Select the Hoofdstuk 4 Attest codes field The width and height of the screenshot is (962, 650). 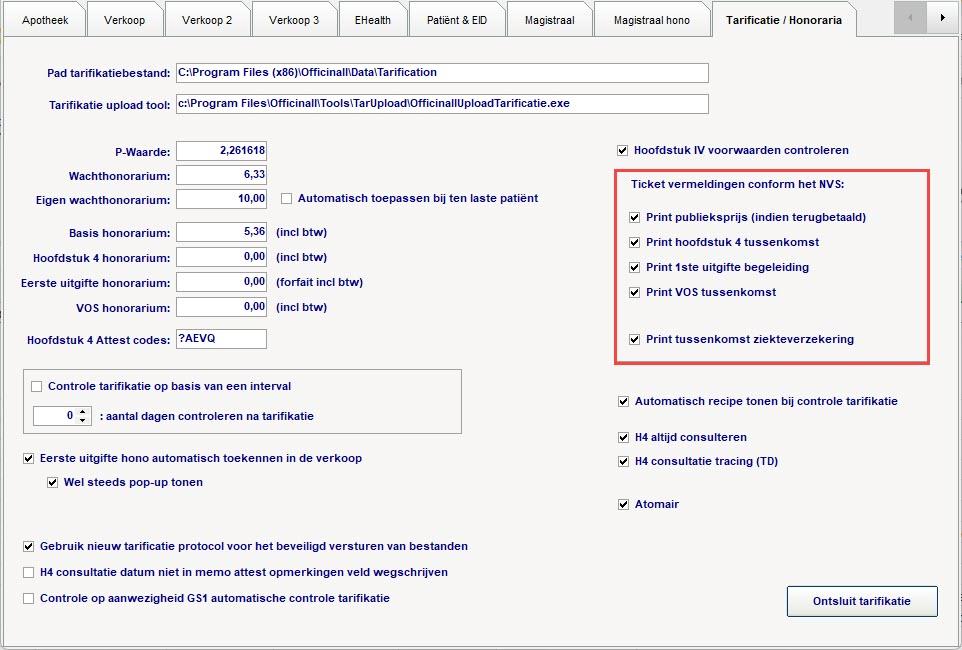coord(220,339)
